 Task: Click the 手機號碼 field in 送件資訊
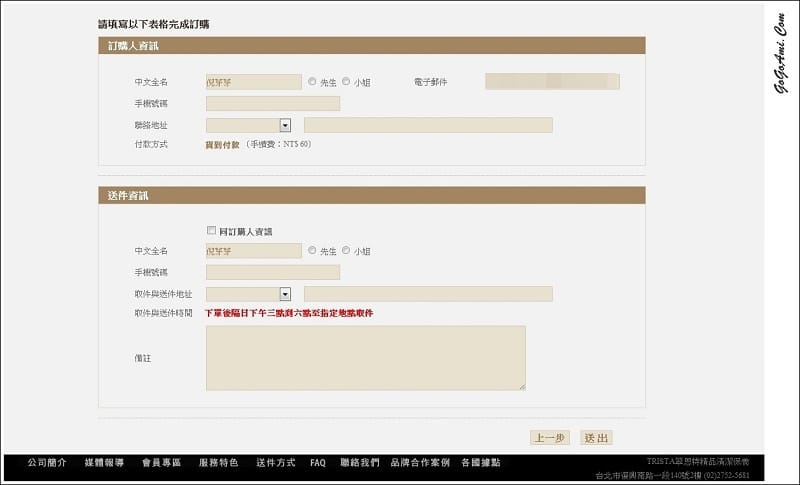273,272
